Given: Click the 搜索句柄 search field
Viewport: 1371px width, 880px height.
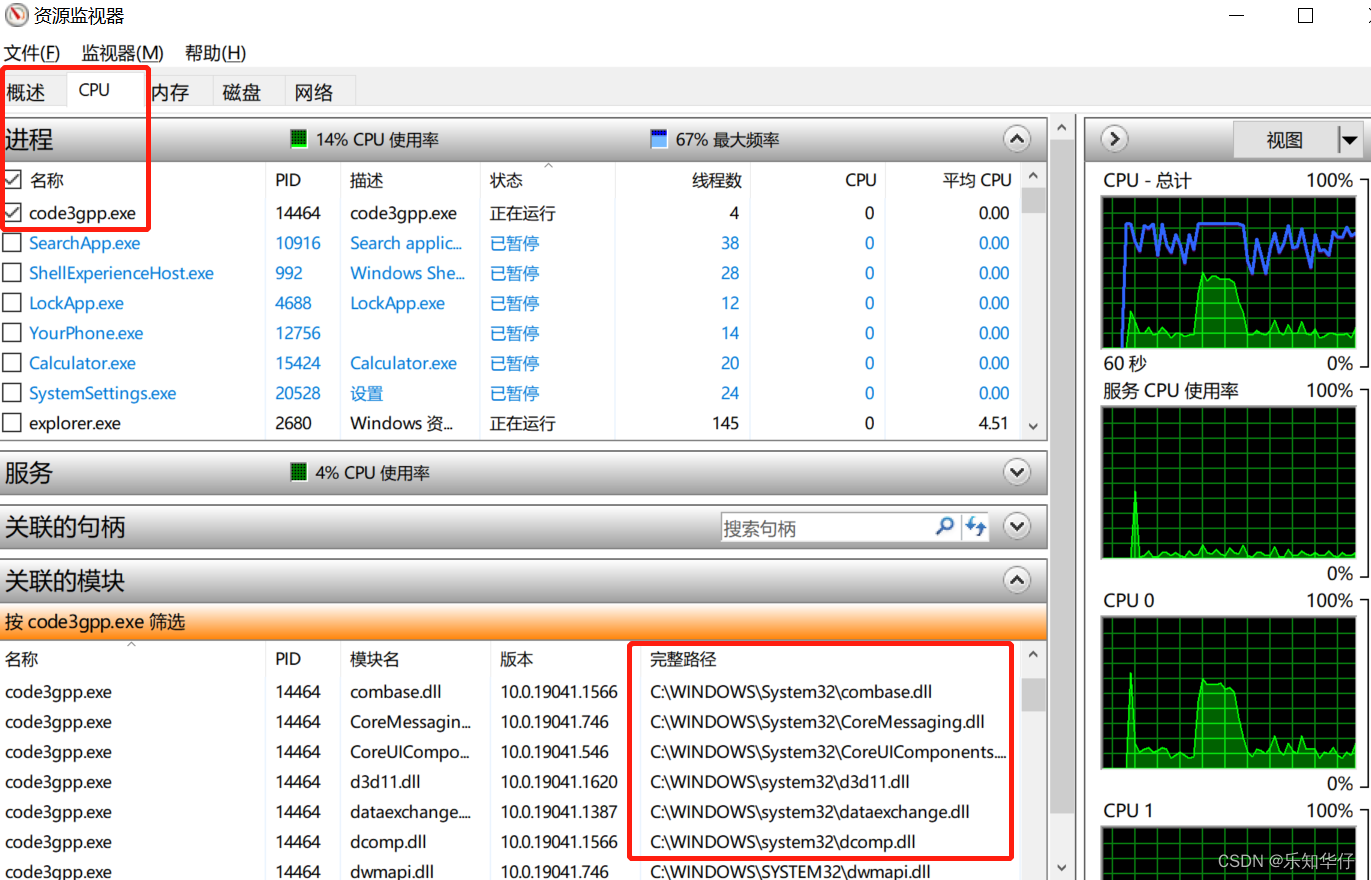Looking at the screenshot, I should tap(825, 528).
